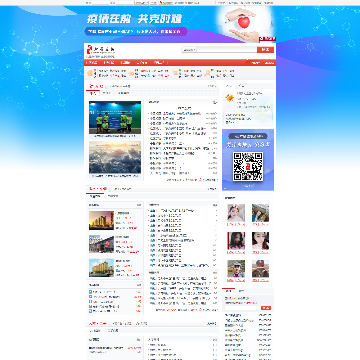Open the first profile photo in sidebar
360x360 pixels.
[x=236, y=213]
